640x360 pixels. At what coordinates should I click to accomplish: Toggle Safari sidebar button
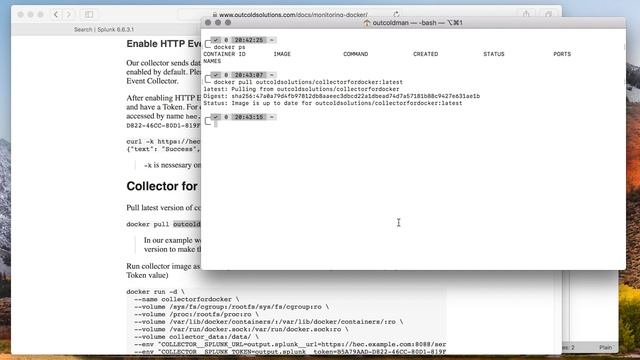pos(89,14)
